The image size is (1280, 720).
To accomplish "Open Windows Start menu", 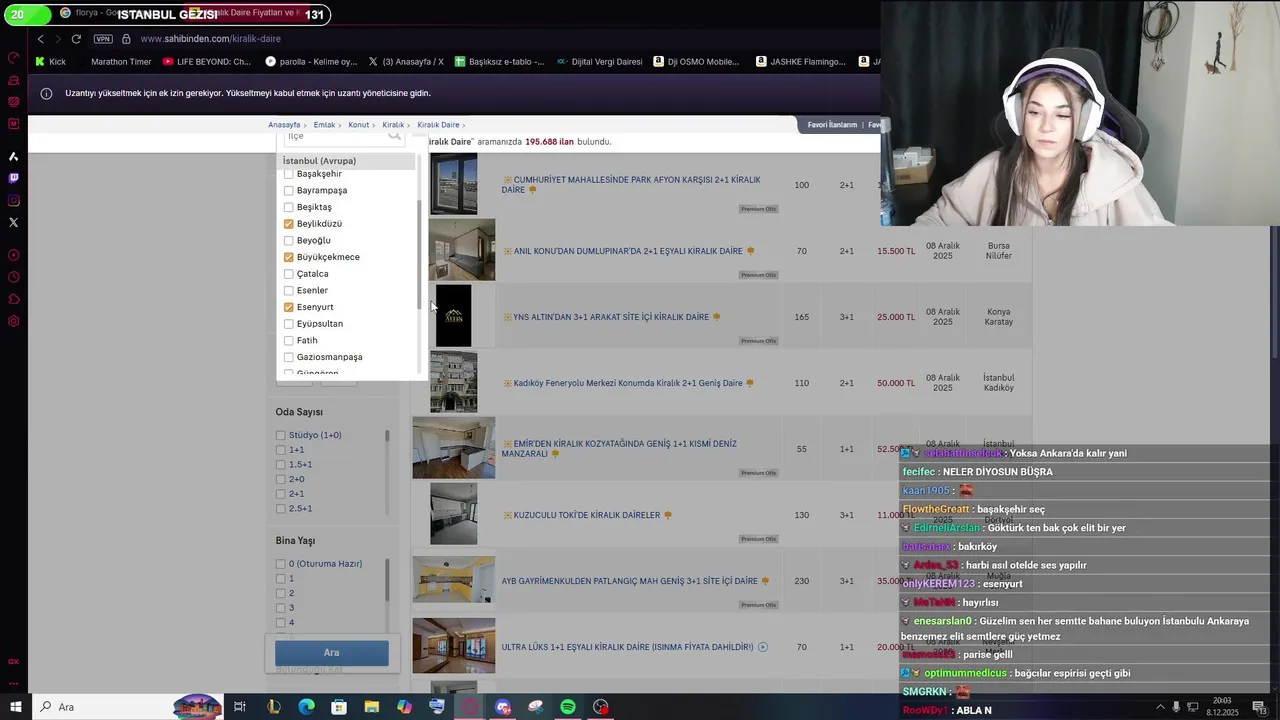I will pos(15,707).
